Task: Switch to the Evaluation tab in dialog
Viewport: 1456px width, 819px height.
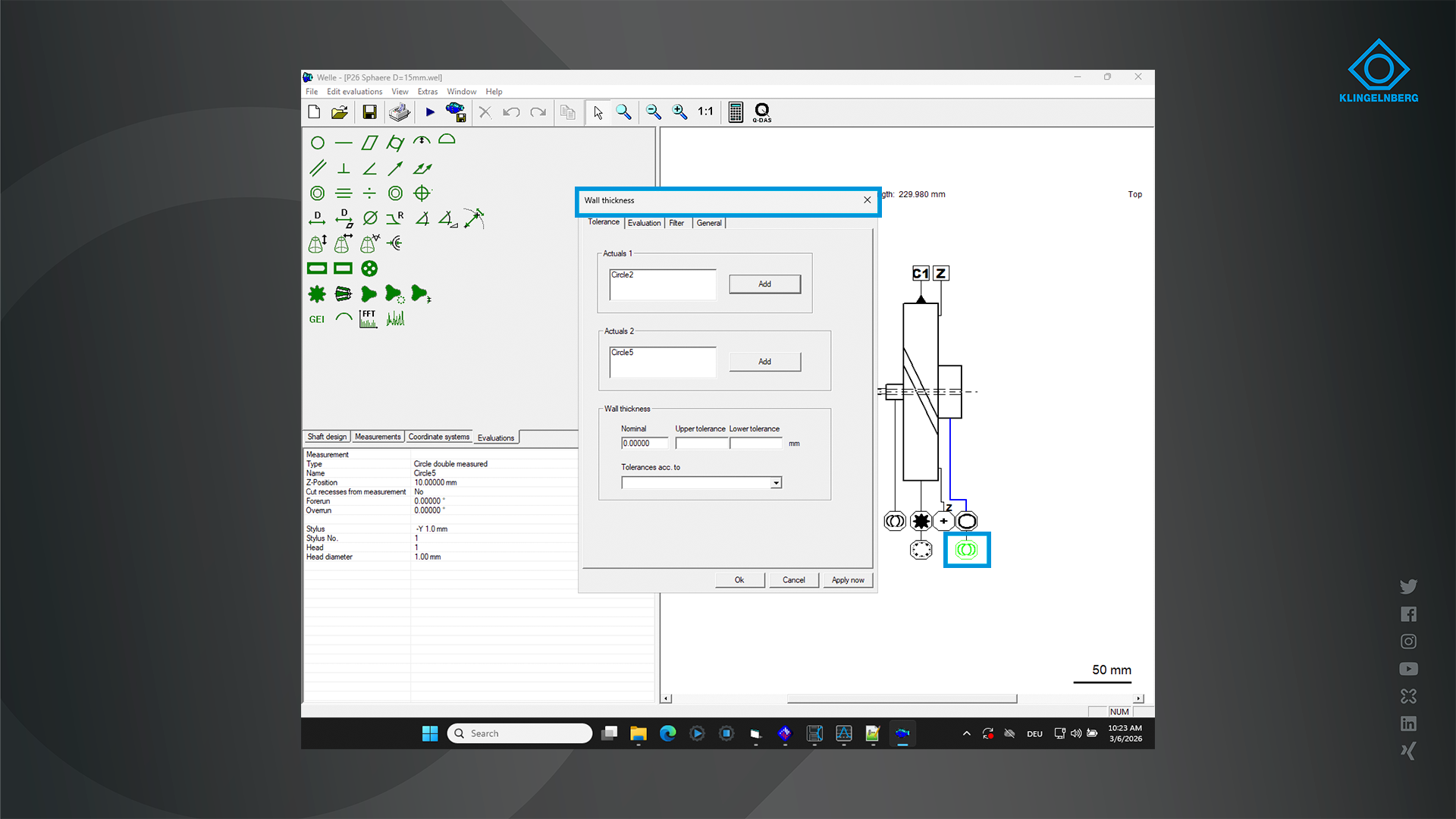Action: (644, 223)
